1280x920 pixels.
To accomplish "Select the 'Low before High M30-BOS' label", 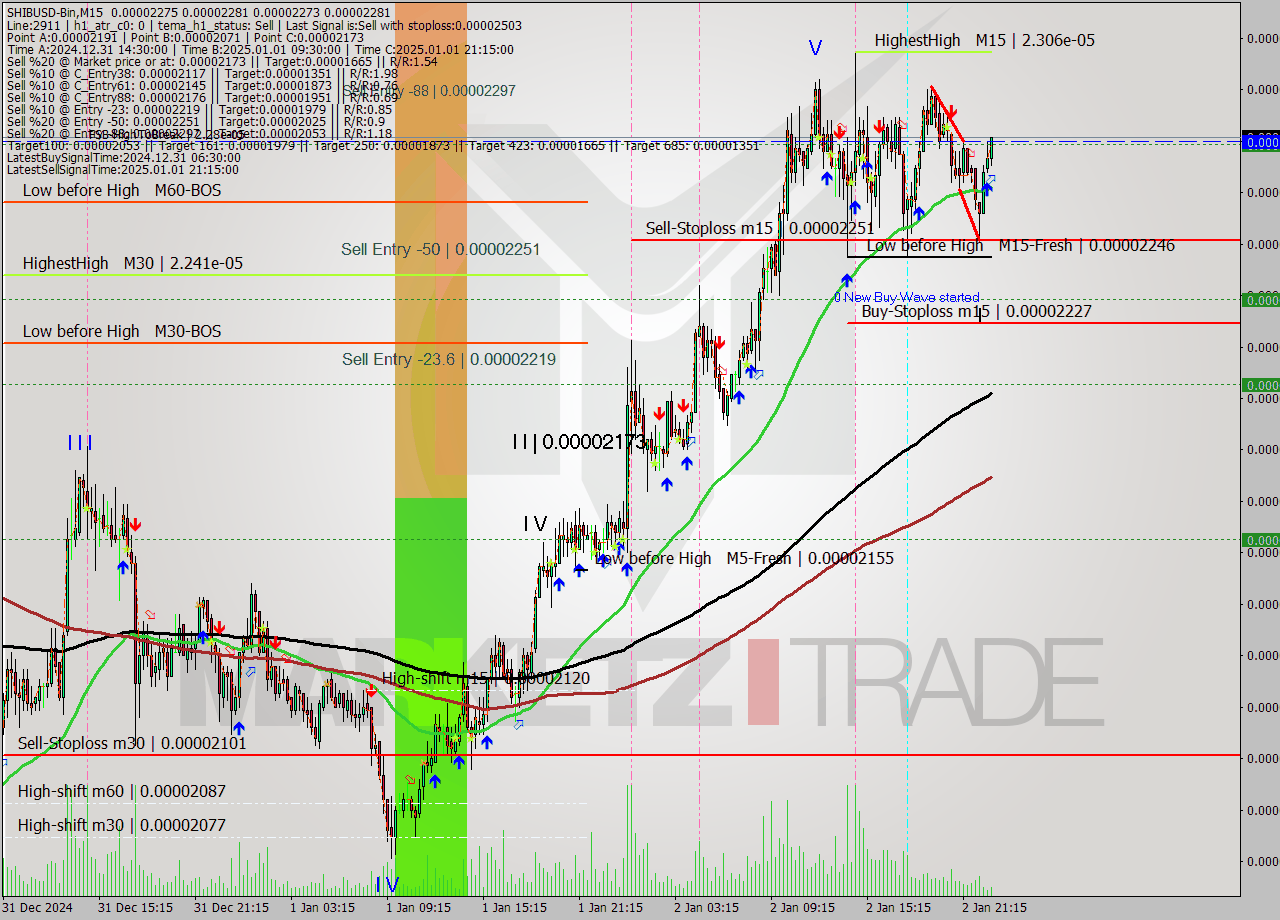I will tap(122, 331).
